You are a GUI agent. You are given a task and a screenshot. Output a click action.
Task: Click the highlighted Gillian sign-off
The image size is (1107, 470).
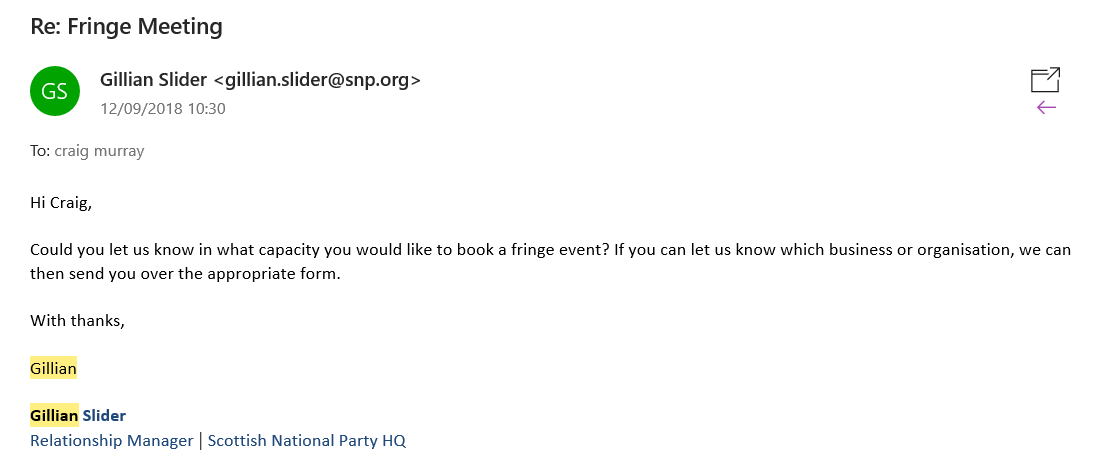click(x=53, y=368)
